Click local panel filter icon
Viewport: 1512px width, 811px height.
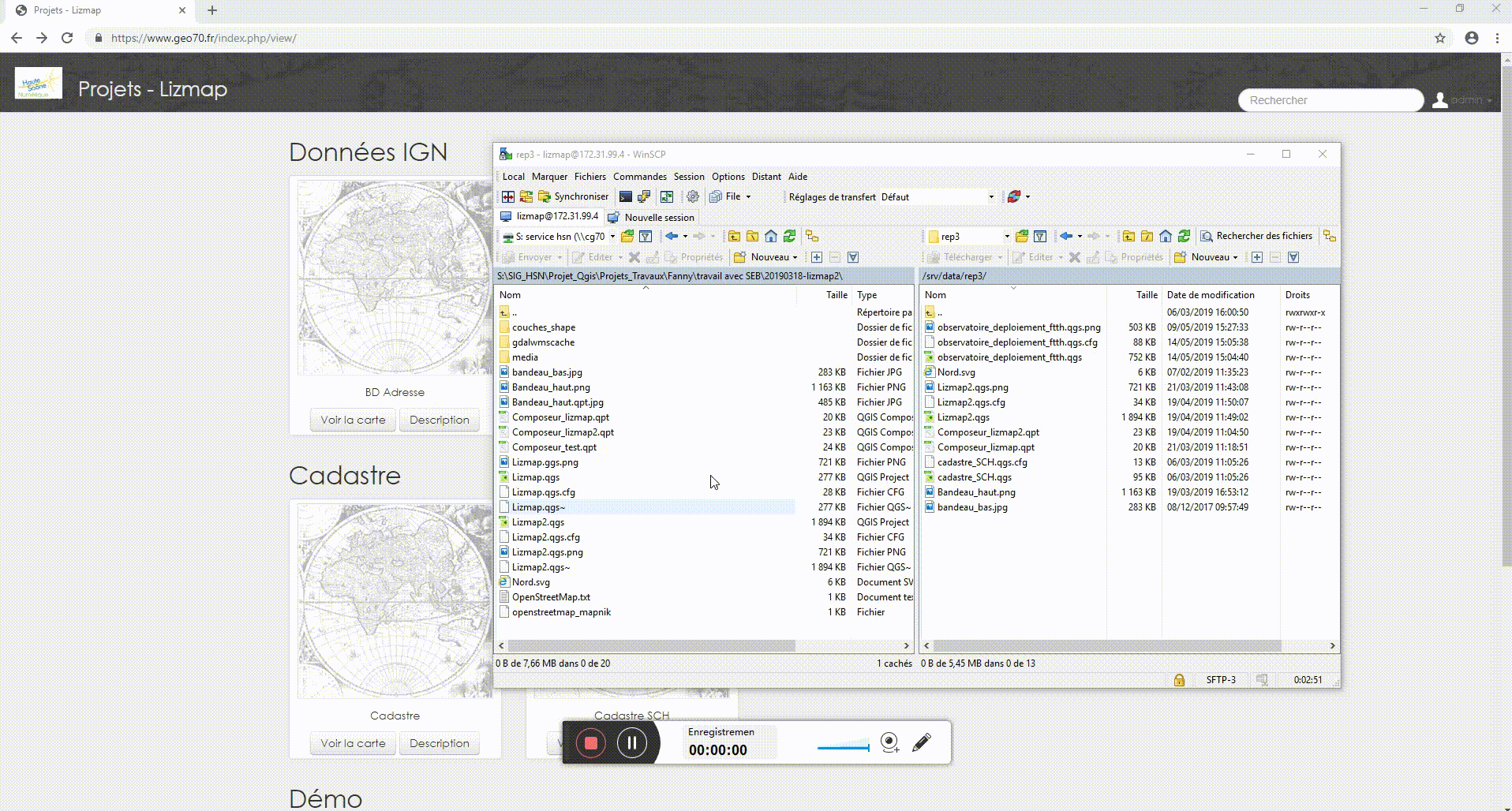pyautogui.click(x=646, y=236)
